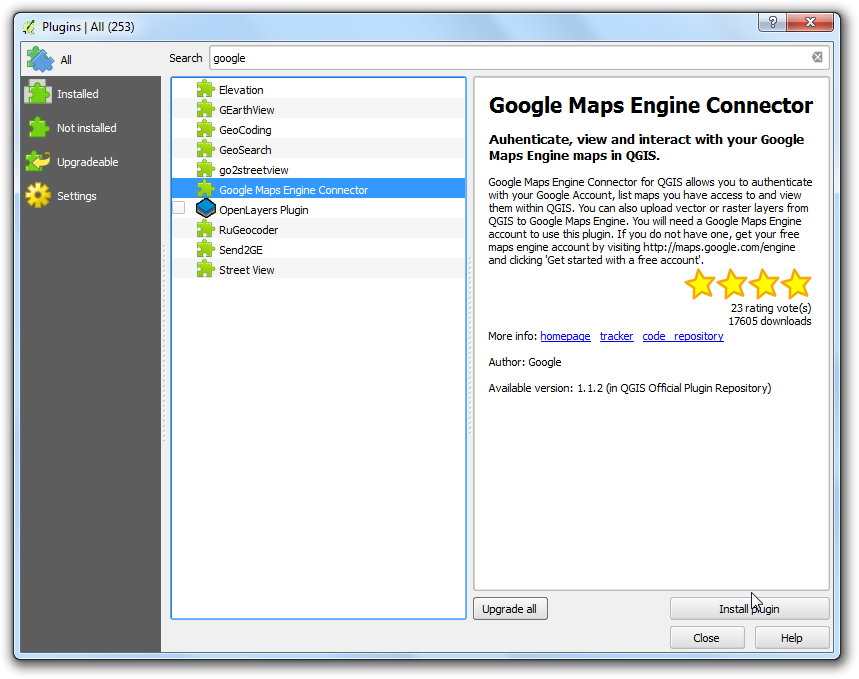Click the Send2GE plugin puzzle icon
The height and width of the screenshot is (679, 859).
tap(205, 250)
